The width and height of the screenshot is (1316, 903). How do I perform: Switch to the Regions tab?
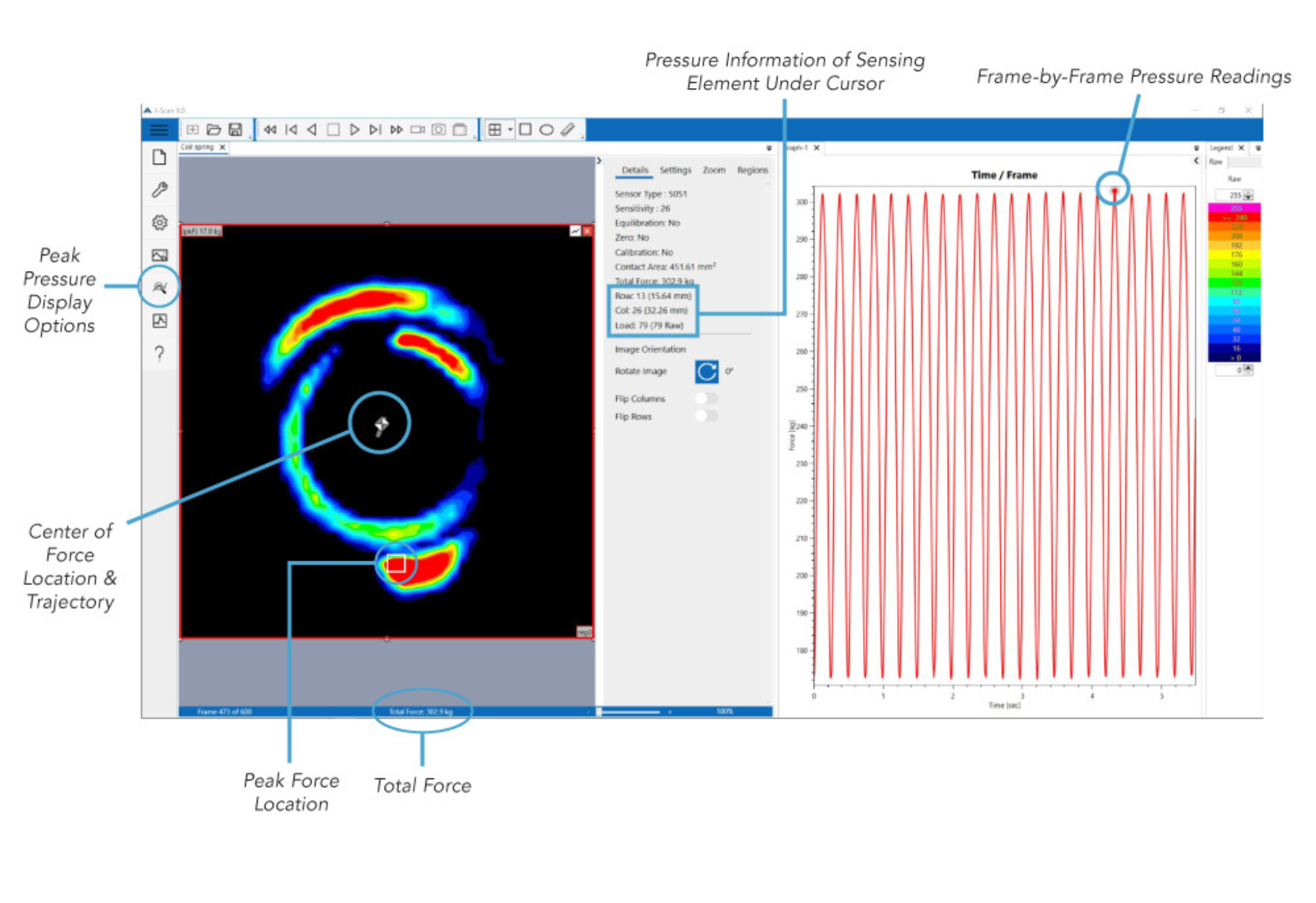tap(752, 170)
